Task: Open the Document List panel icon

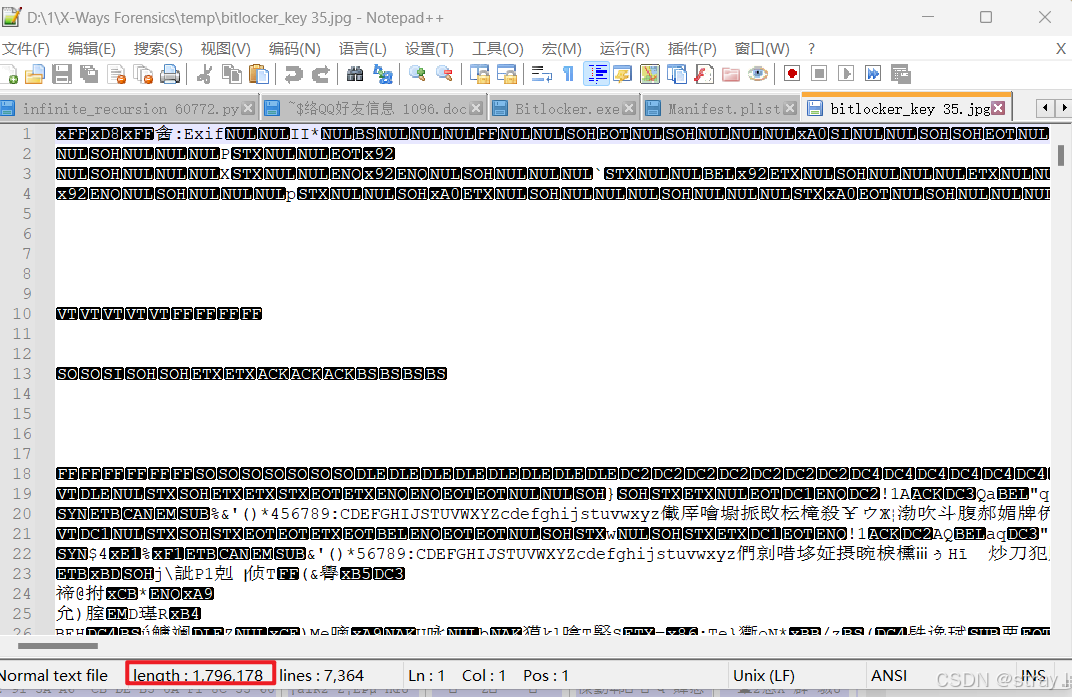Action: (x=677, y=74)
